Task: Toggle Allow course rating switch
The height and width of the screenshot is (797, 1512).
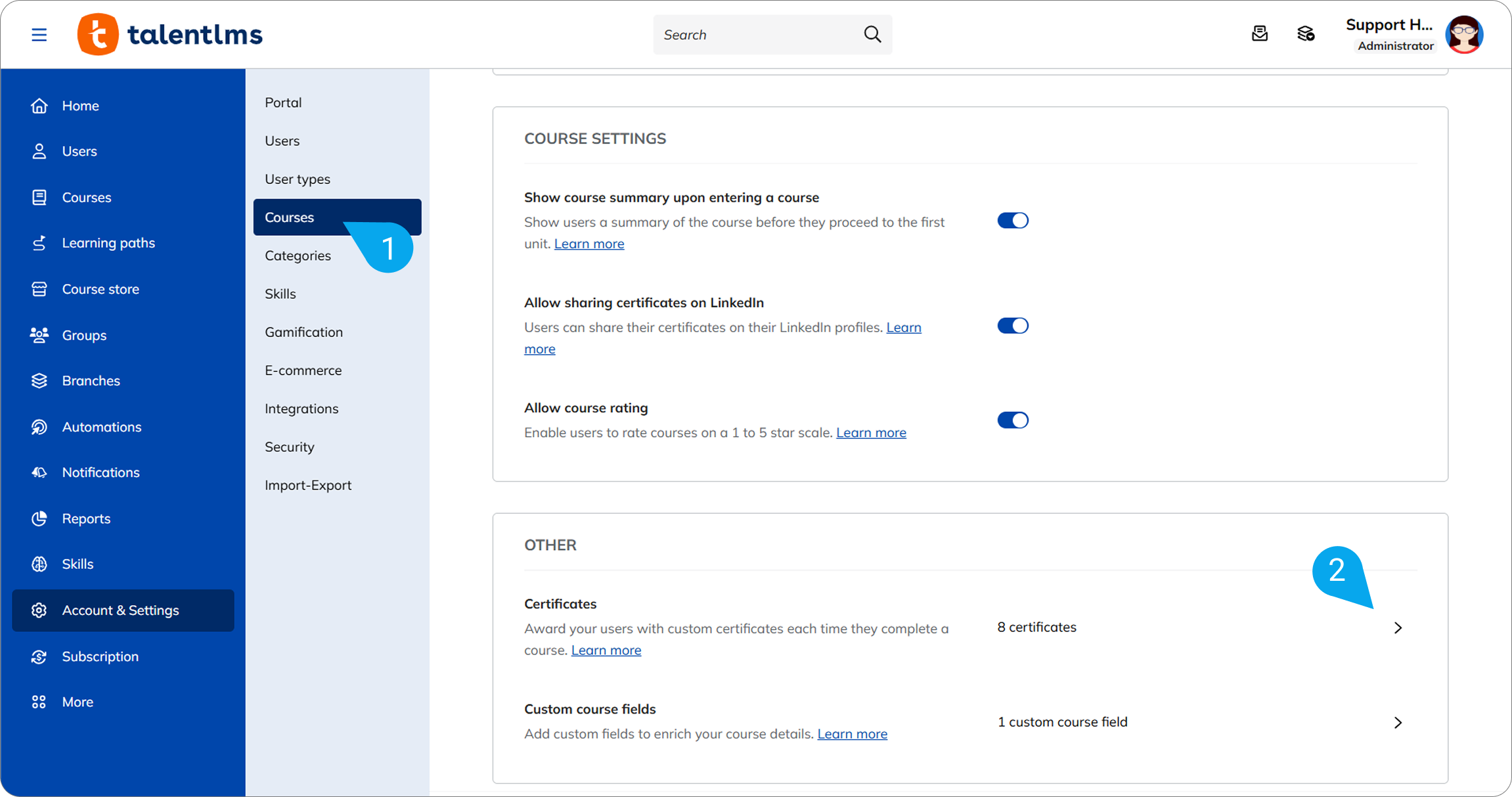Action: (1012, 421)
